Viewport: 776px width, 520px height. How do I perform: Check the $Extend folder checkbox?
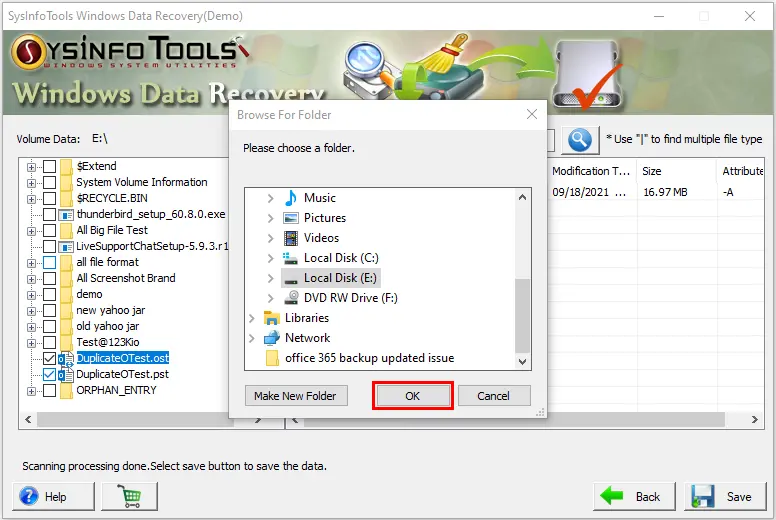[x=49, y=167]
